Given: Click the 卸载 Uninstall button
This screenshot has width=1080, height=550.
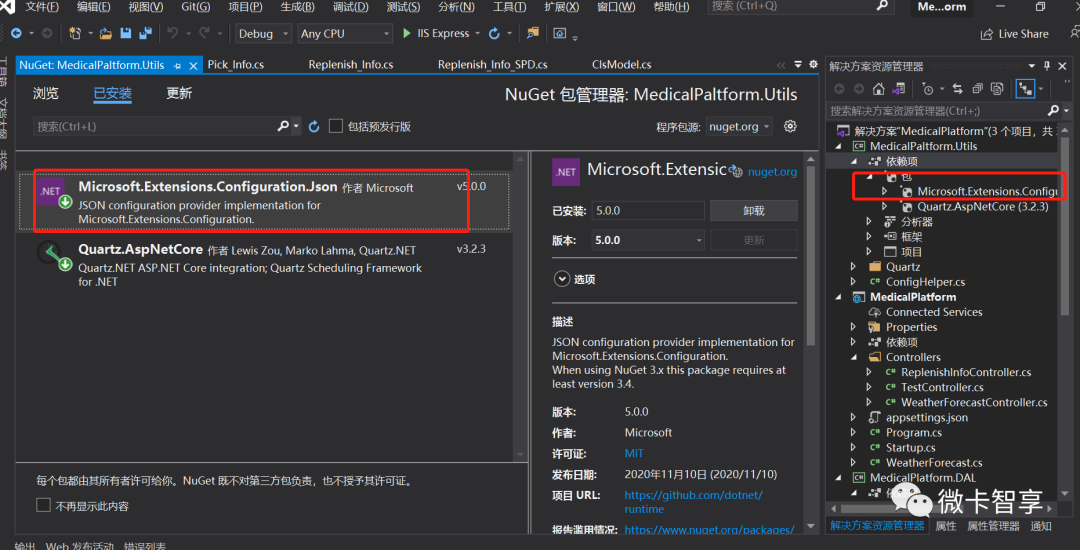Looking at the screenshot, I should [754, 211].
